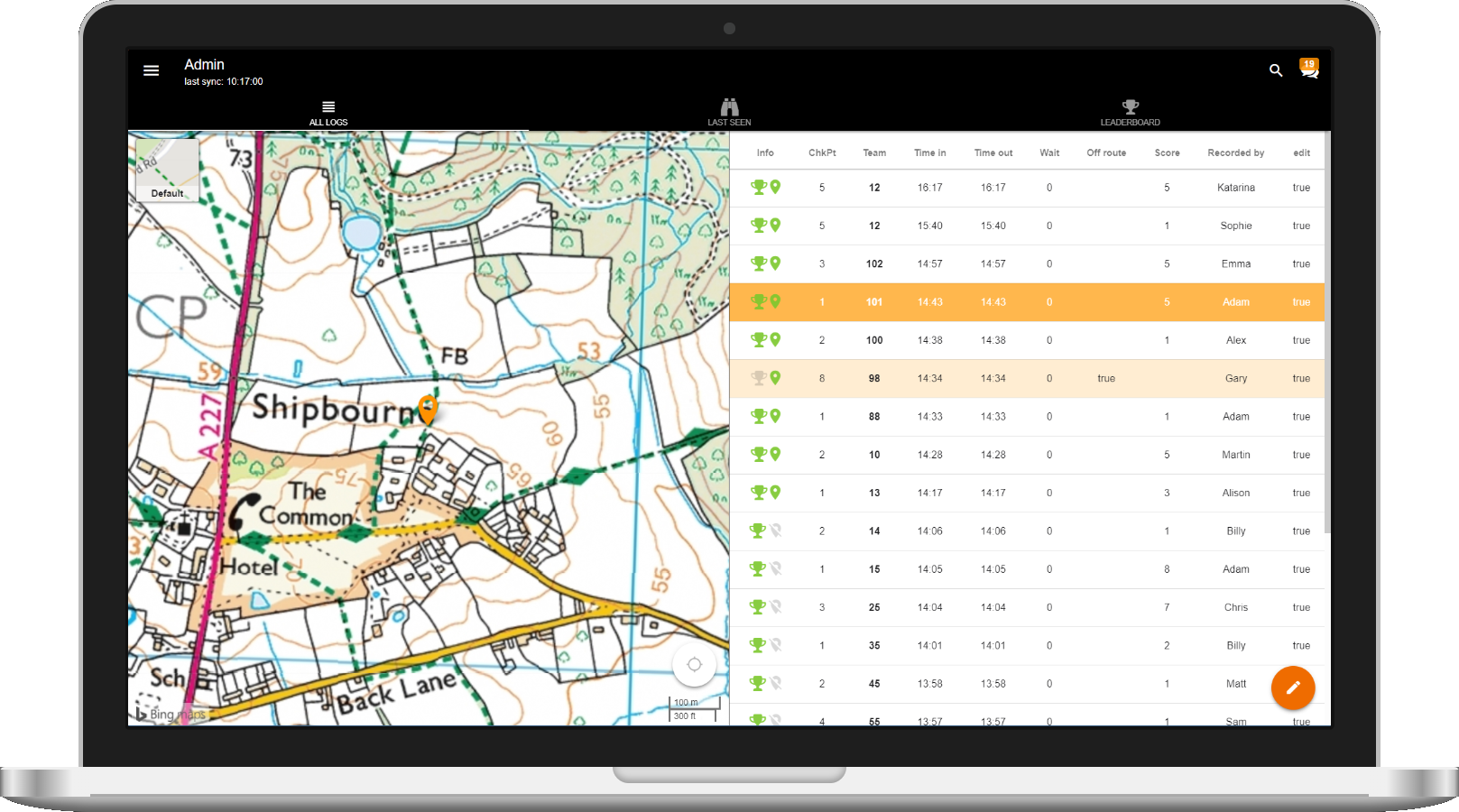This screenshot has height=812, width=1459.
Task: Click green location pin in Emma's row
Action: tap(775, 263)
